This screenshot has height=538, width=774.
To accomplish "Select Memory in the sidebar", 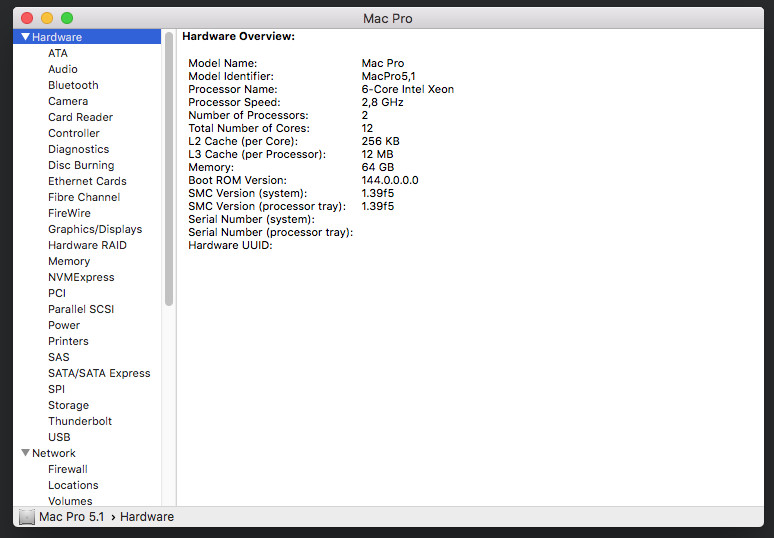I will click(69, 261).
